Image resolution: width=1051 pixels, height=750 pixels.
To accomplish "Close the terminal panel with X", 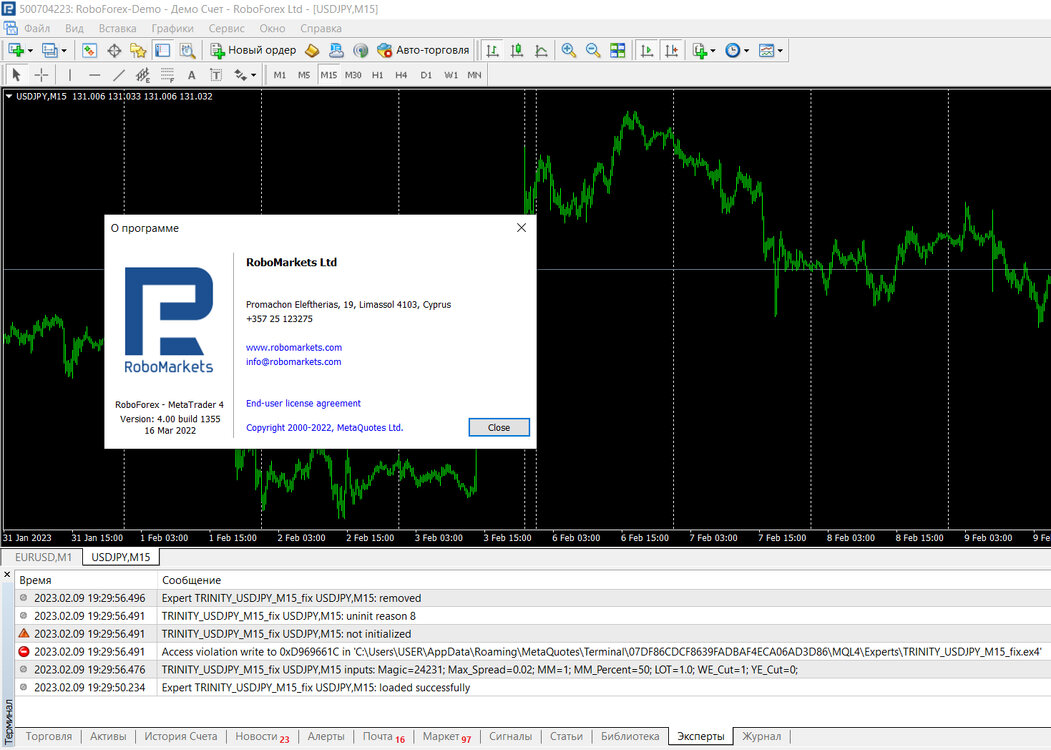I will point(7,575).
